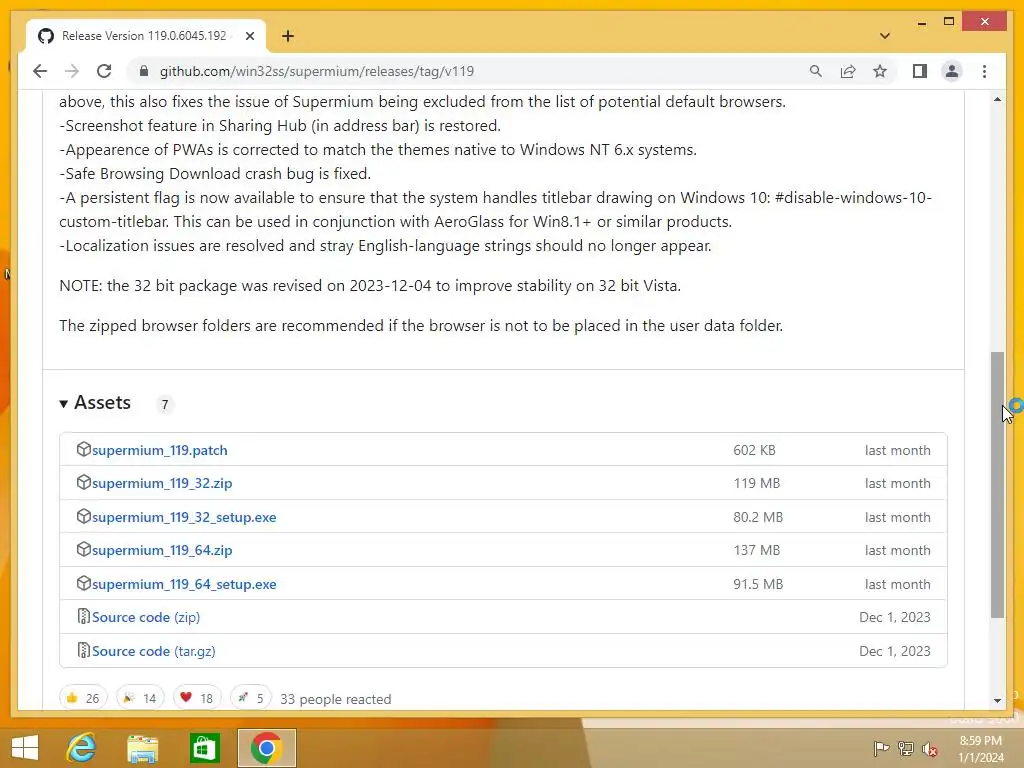
Task: Click the '137 MB' file size
Action: (x=756, y=550)
